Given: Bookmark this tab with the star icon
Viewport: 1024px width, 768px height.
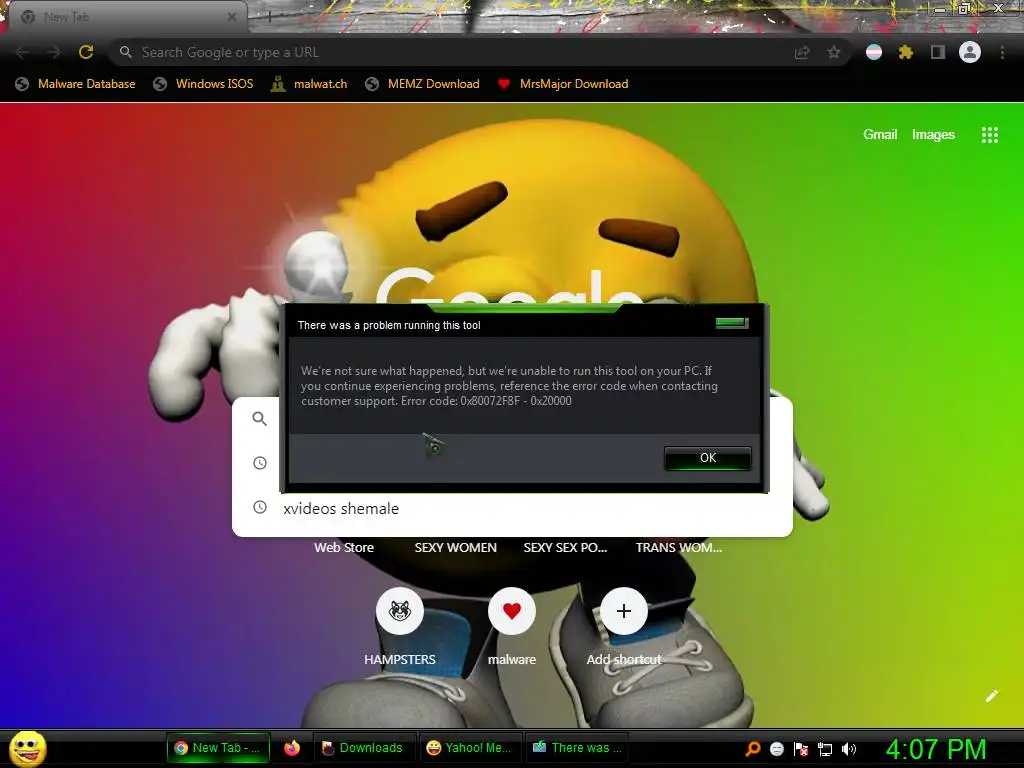Looking at the screenshot, I should pos(833,52).
